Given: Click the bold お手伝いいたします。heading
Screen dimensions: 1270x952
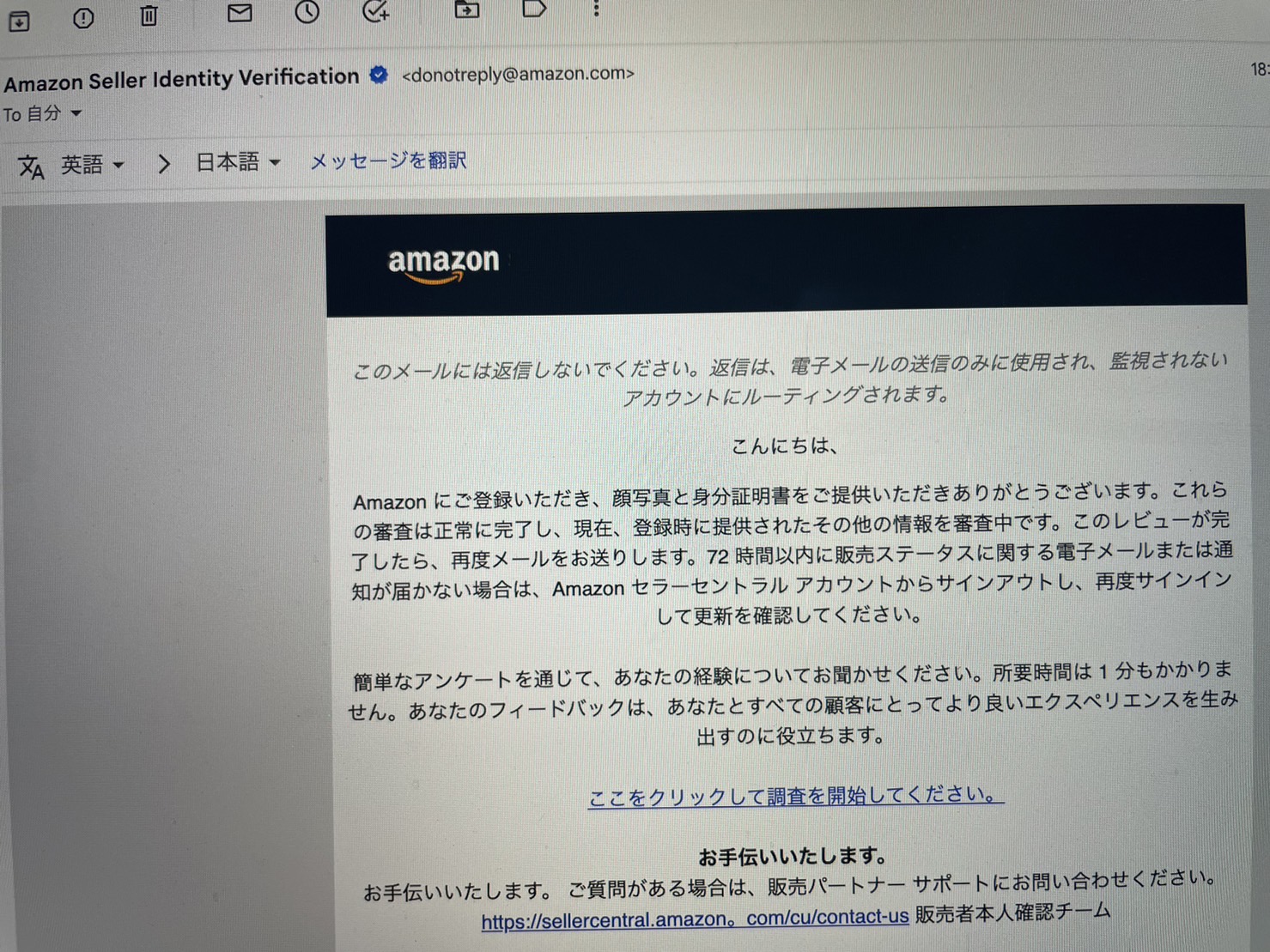Looking at the screenshot, I should pyautogui.click(x=792, y=856).
